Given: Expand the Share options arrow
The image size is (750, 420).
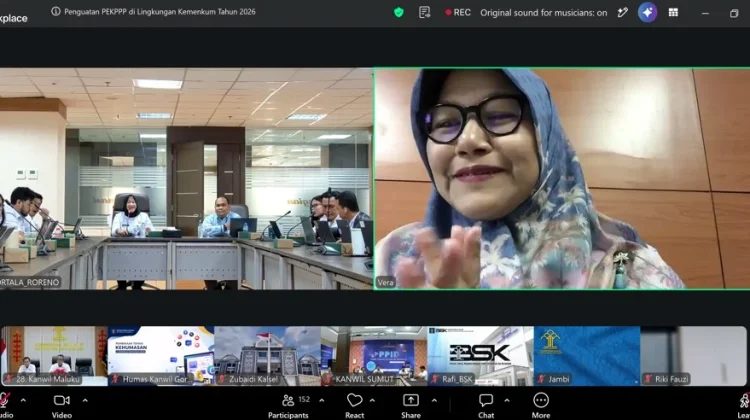Looking at the screenshot, I should coord(434,400).
